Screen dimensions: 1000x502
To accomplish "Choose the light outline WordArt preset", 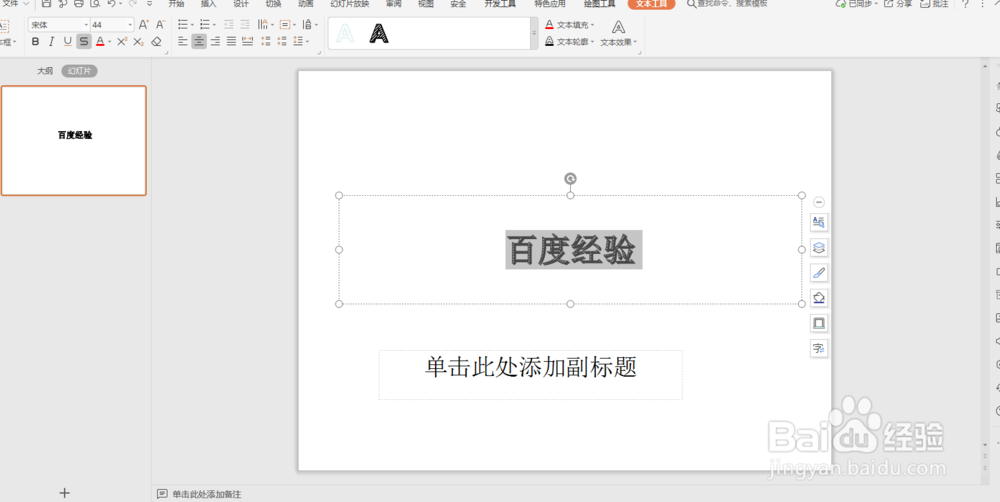I will 345,33.
